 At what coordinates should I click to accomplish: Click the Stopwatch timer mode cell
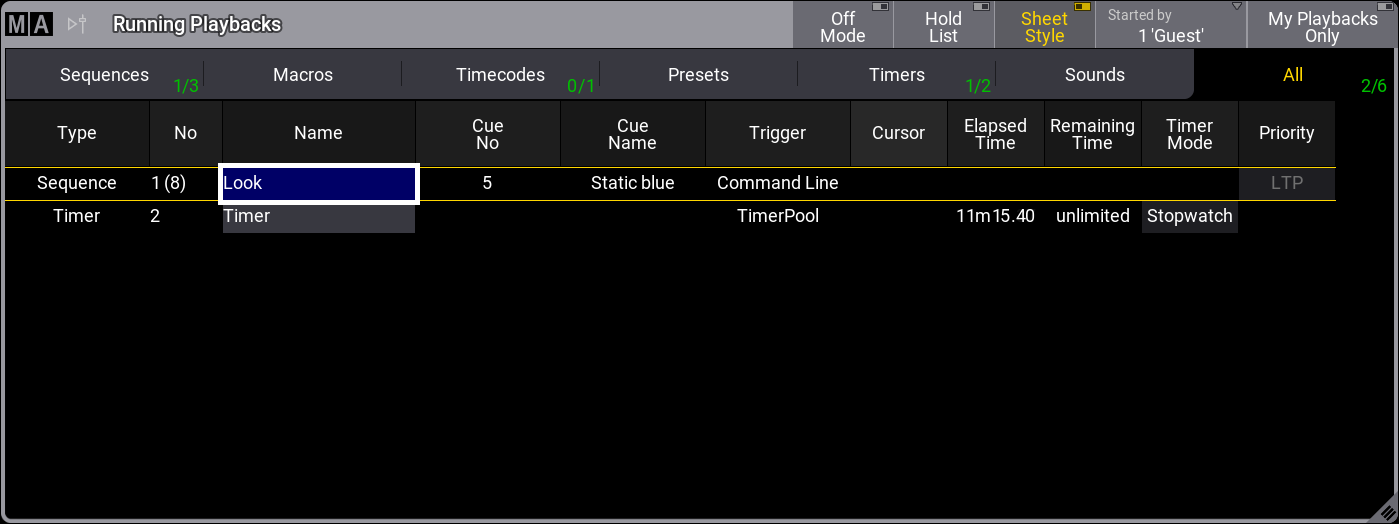pos(1189,216)
